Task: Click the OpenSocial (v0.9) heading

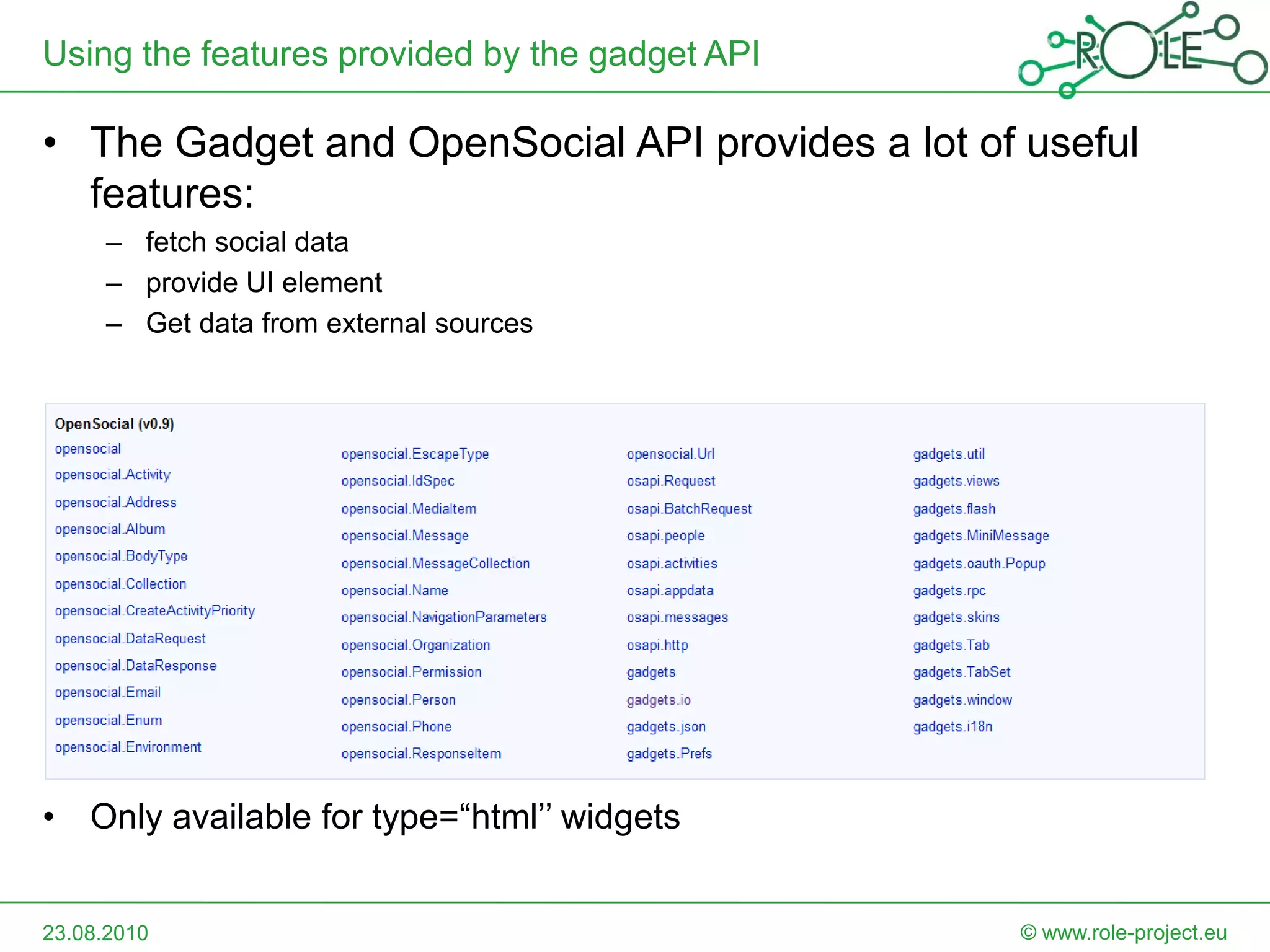Action: tap(114, 424)
